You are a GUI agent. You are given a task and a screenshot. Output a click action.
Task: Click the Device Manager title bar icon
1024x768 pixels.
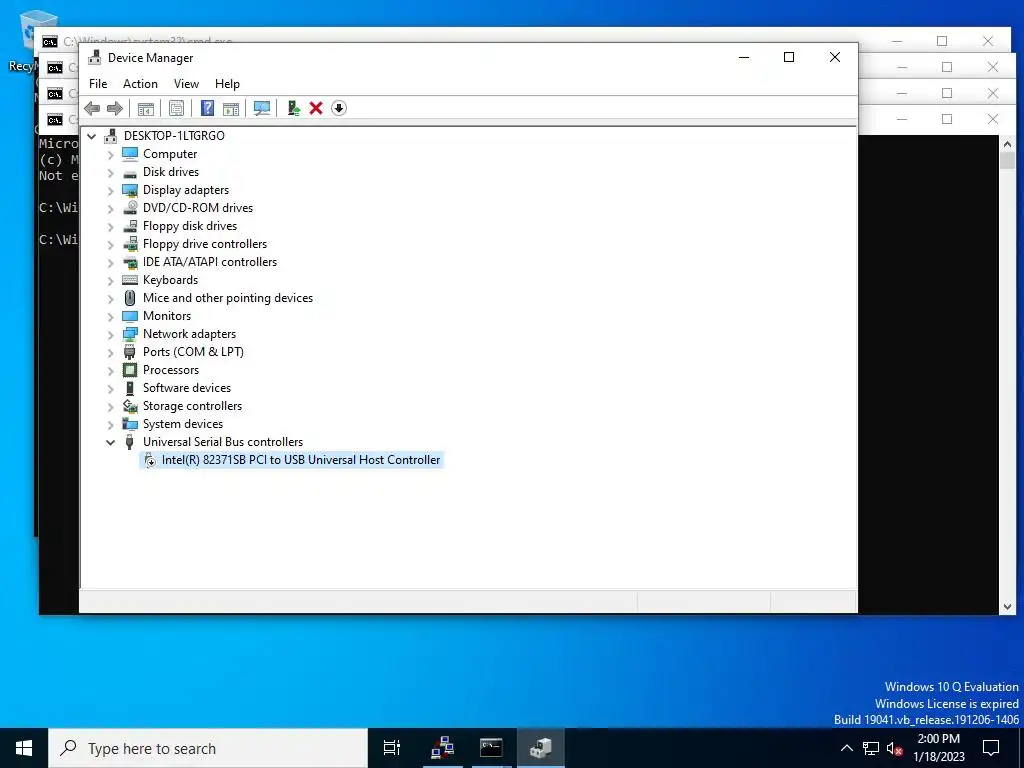[x=95, y=57]
